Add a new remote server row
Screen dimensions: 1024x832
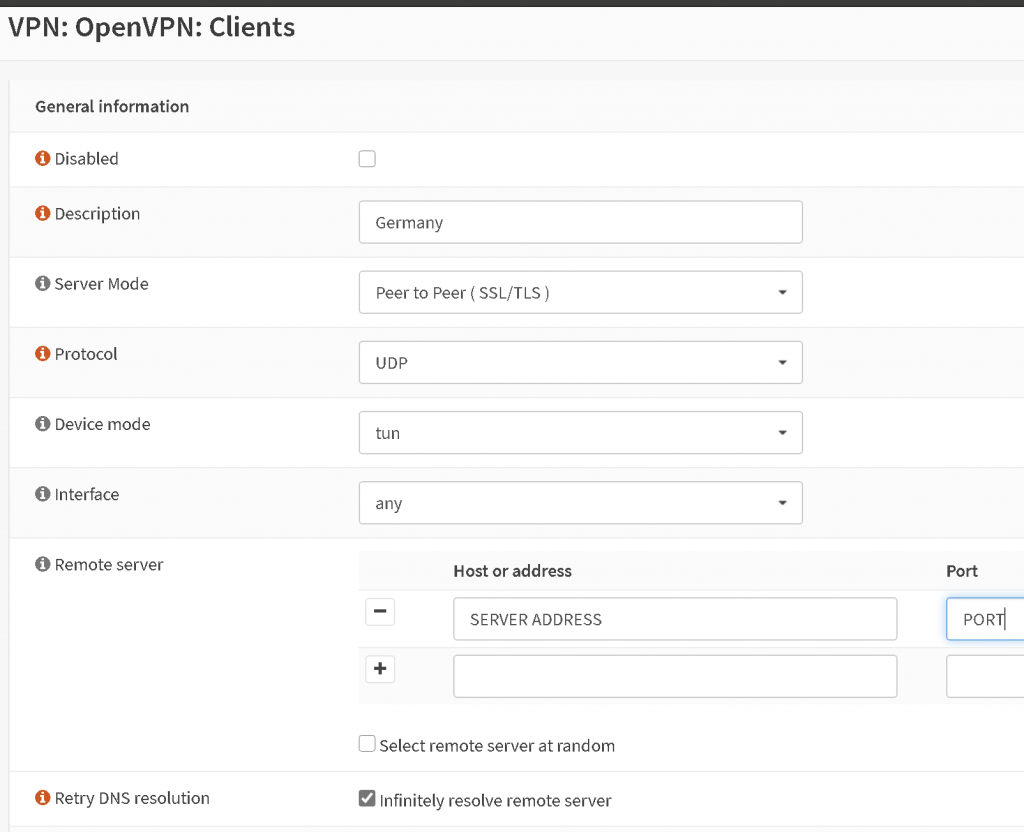[x=380, y=669]
